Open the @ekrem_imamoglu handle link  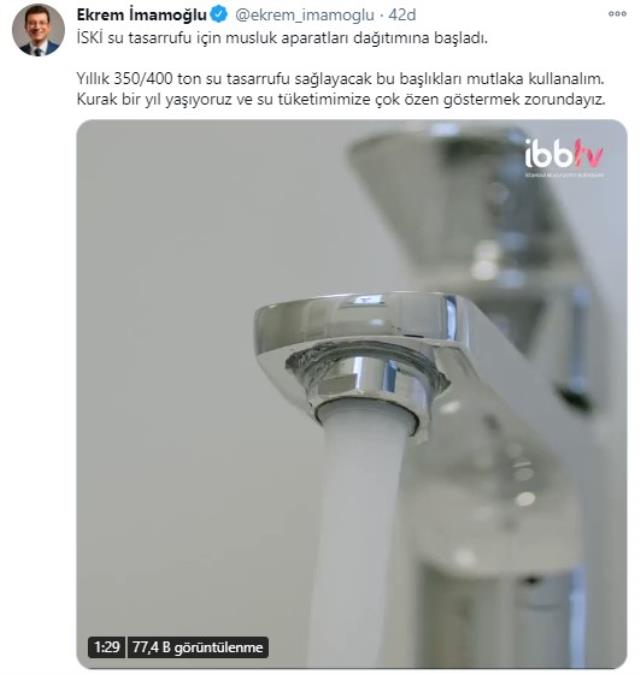(304, 15)
